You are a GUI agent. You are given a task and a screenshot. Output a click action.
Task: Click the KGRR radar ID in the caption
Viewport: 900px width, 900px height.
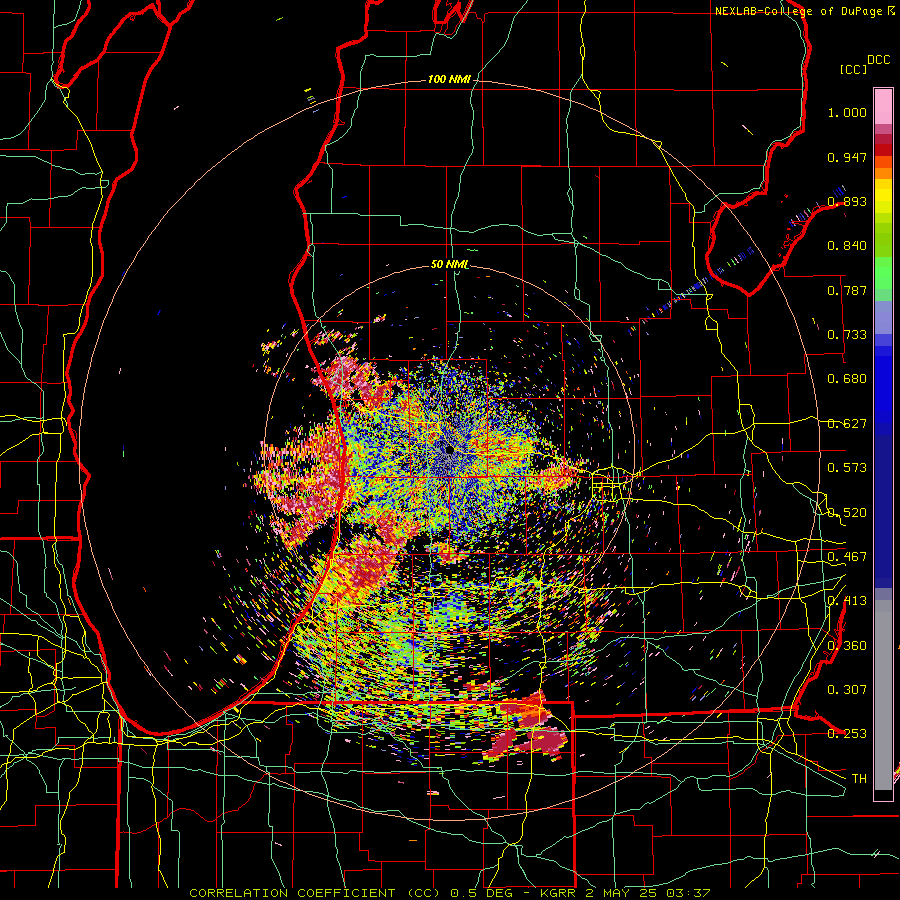(x=557, y=893)
